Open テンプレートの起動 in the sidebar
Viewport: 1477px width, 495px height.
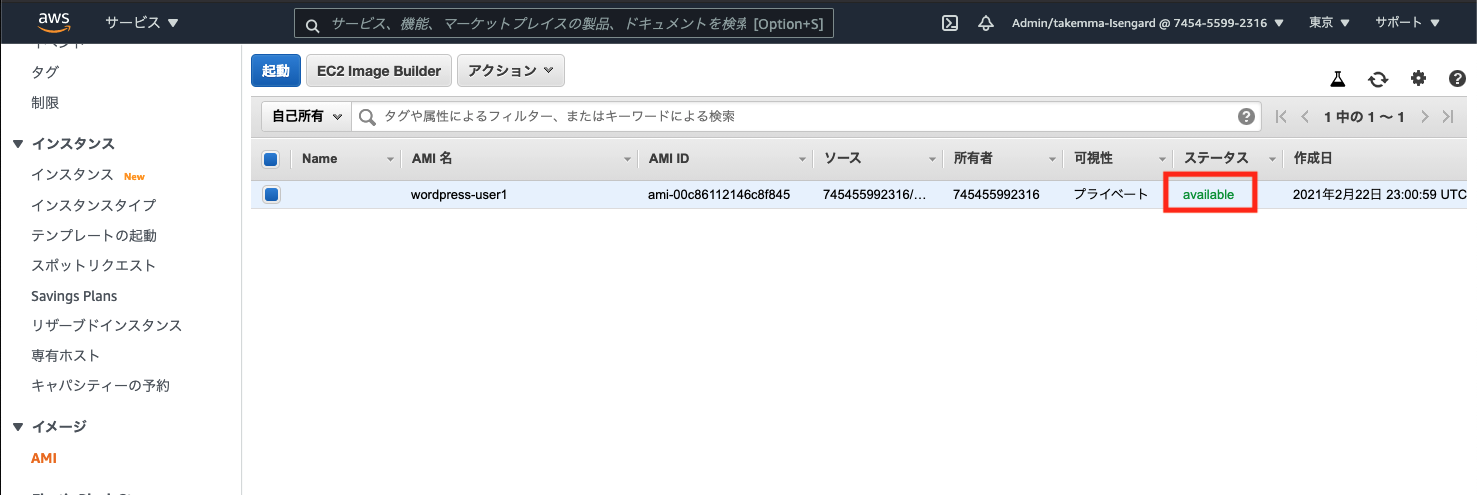94,235
